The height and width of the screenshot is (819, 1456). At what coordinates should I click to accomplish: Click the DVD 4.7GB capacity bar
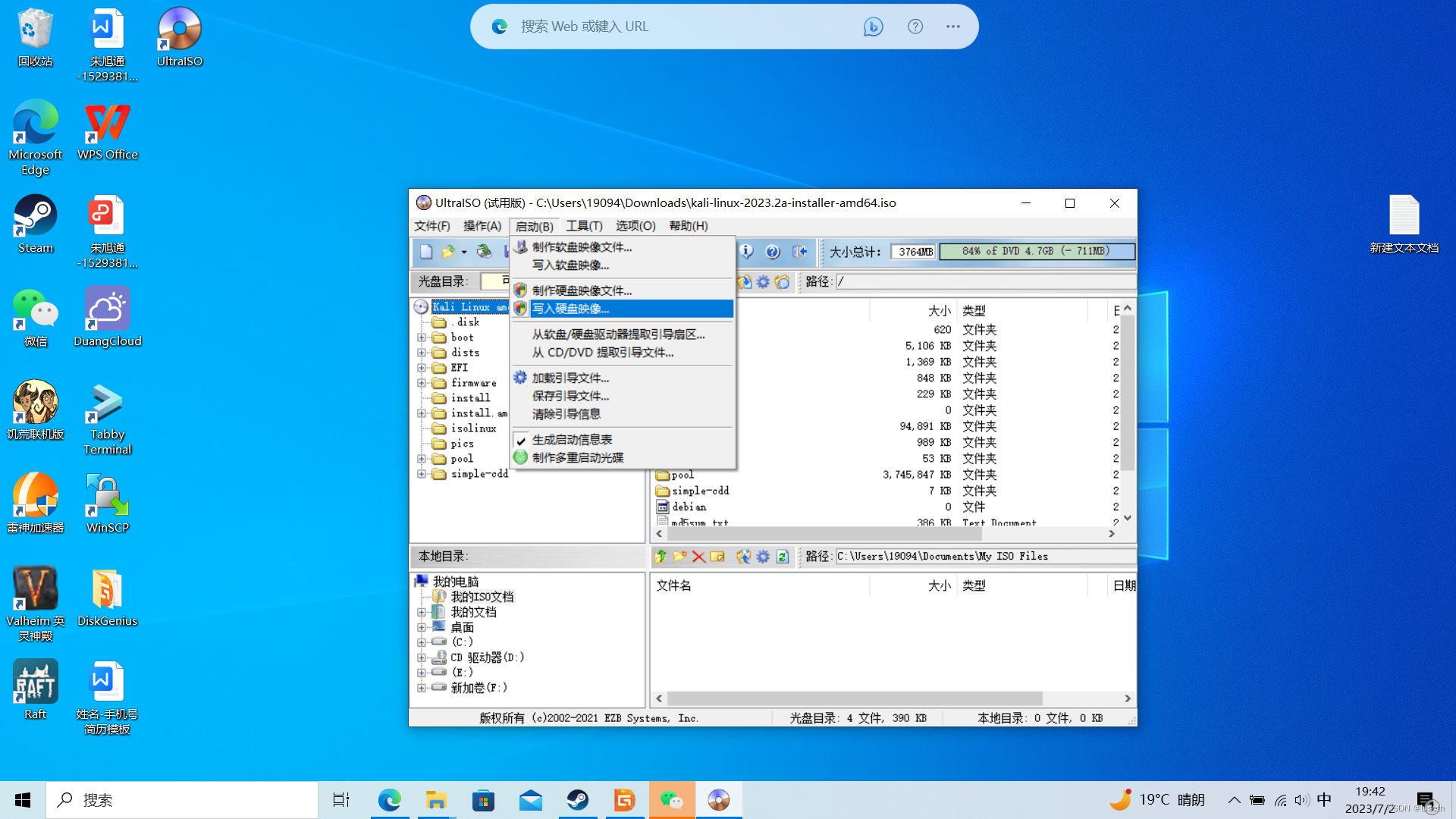(x=1036, y=252)
